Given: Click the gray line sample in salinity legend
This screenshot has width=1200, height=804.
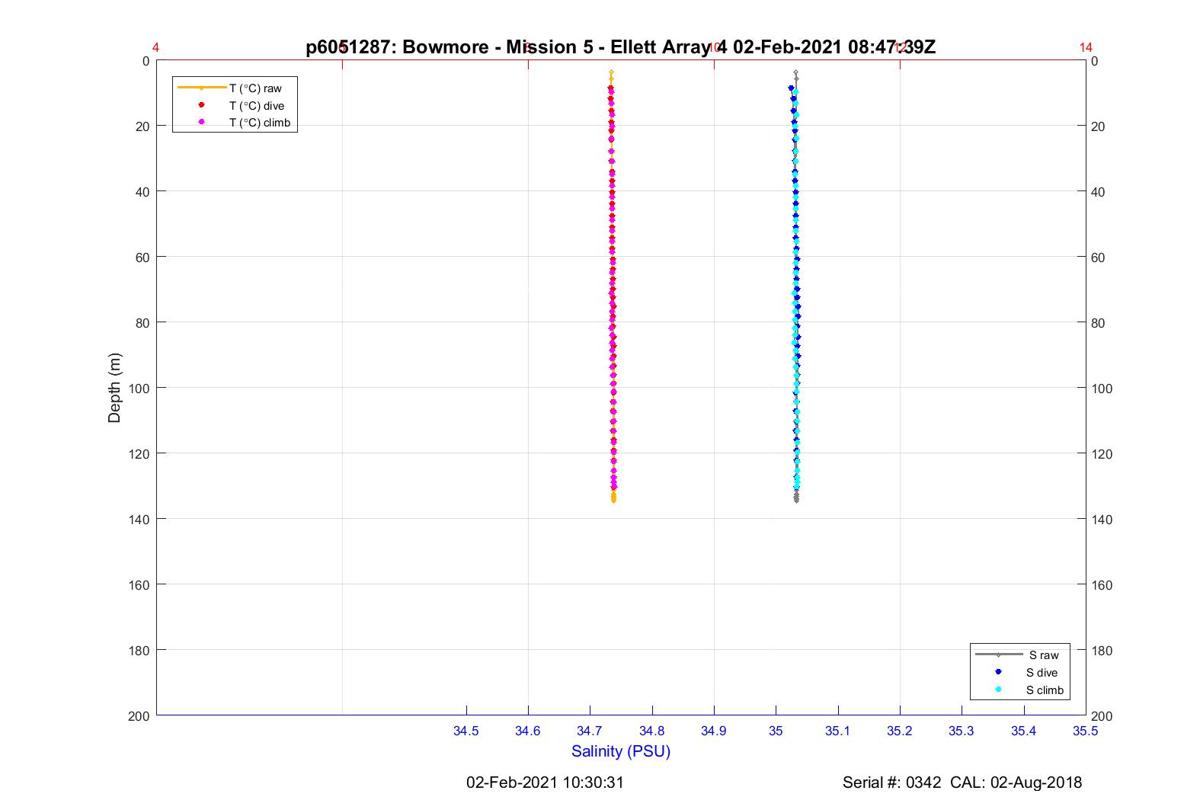Looking at the screenshot, I should 998,655.
